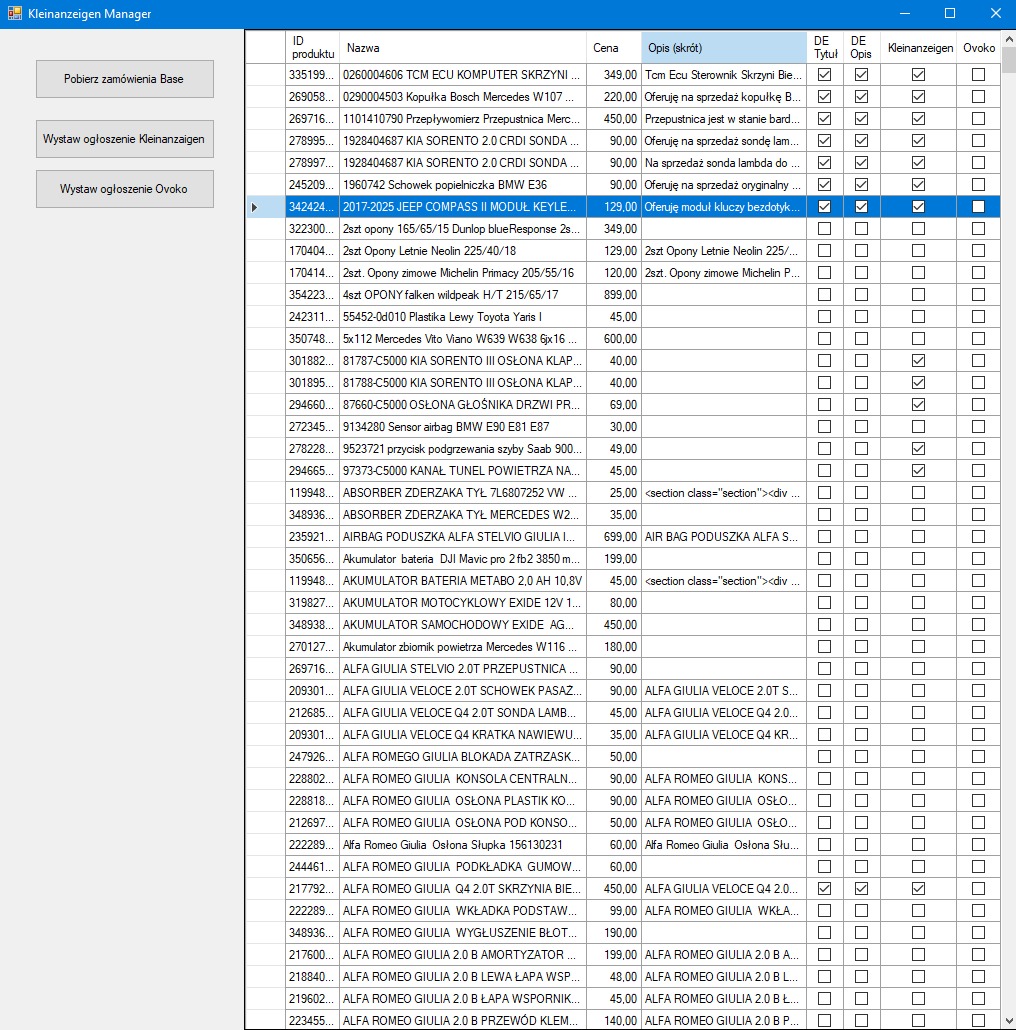This screenshot has height=1030, width=1016.
Task: Click the scrollbar down arrow
Action: [x=1009, y=1021]
